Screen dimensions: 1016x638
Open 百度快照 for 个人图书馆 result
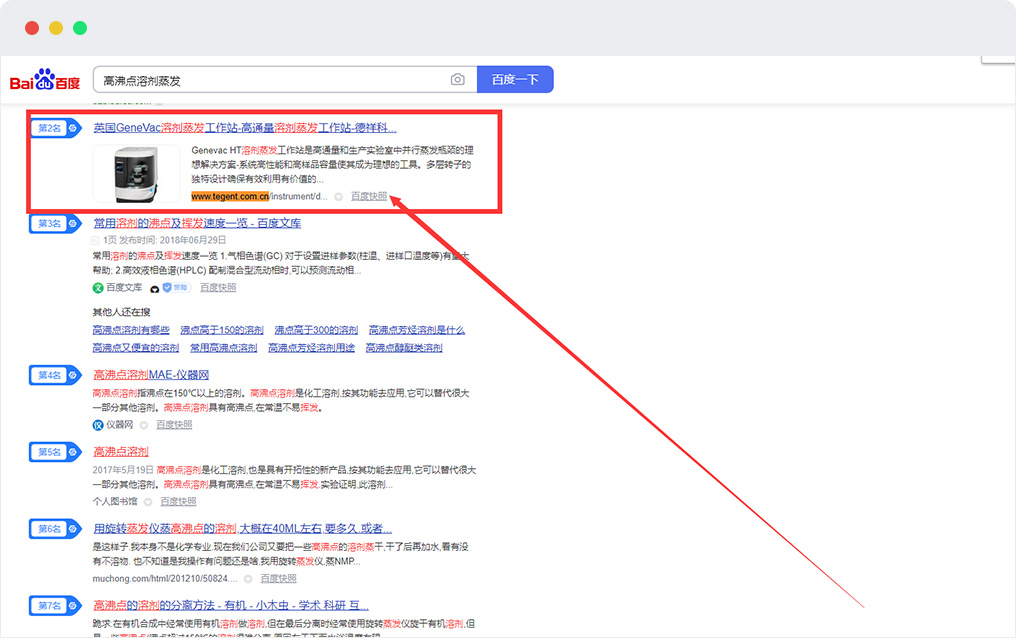point(178,501)
